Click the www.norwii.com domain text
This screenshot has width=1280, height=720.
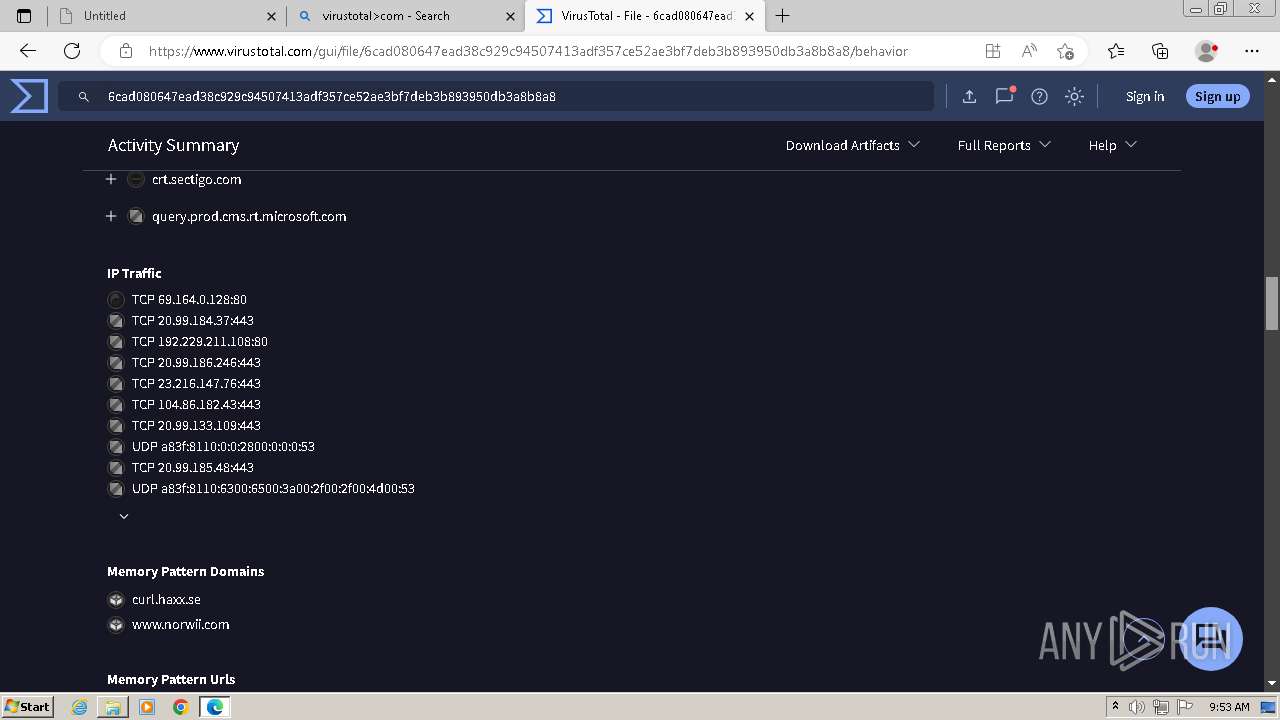click(181, 625)
